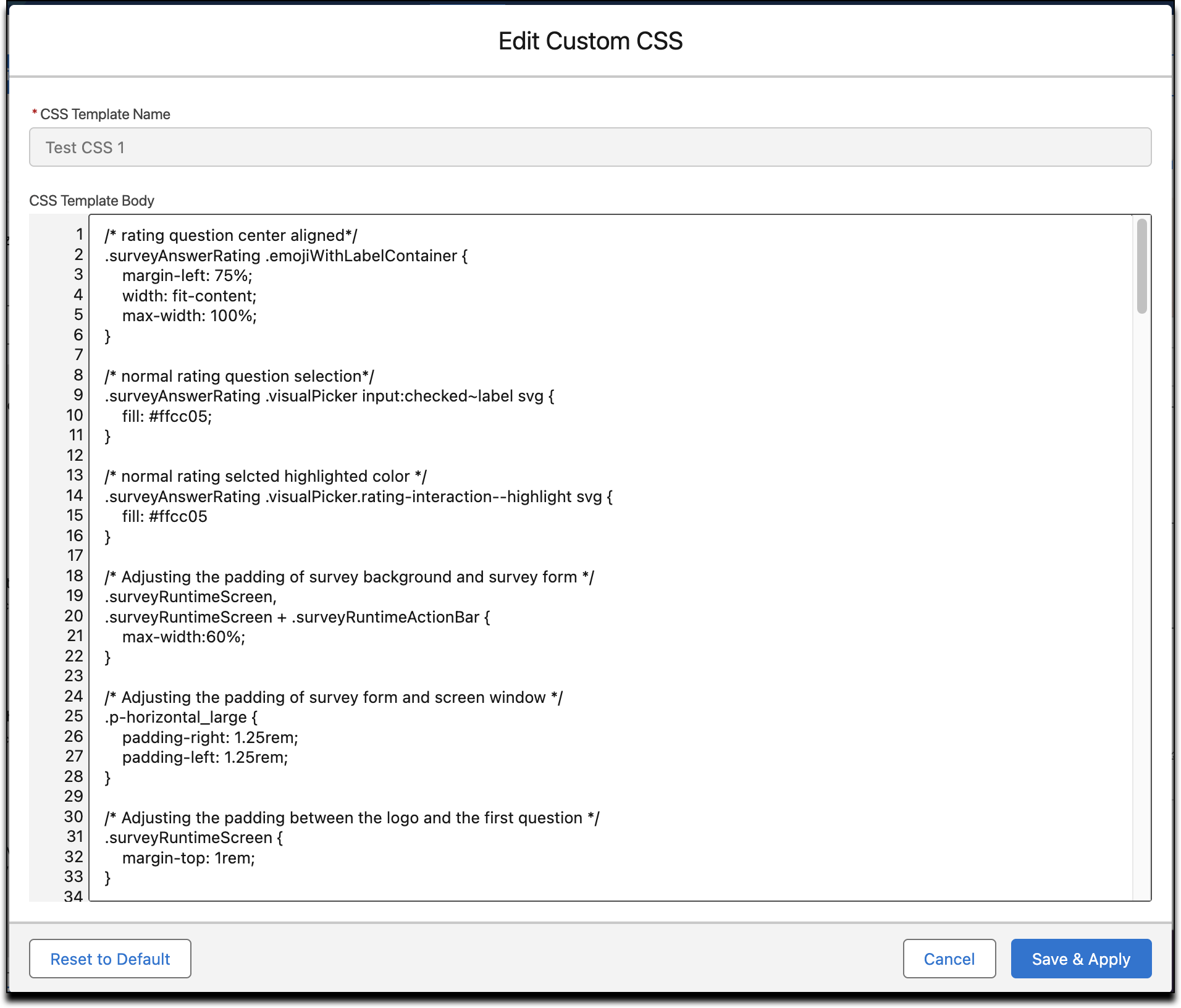
Task: Click comment about logo and first question padding
Action: pos(352,818)
